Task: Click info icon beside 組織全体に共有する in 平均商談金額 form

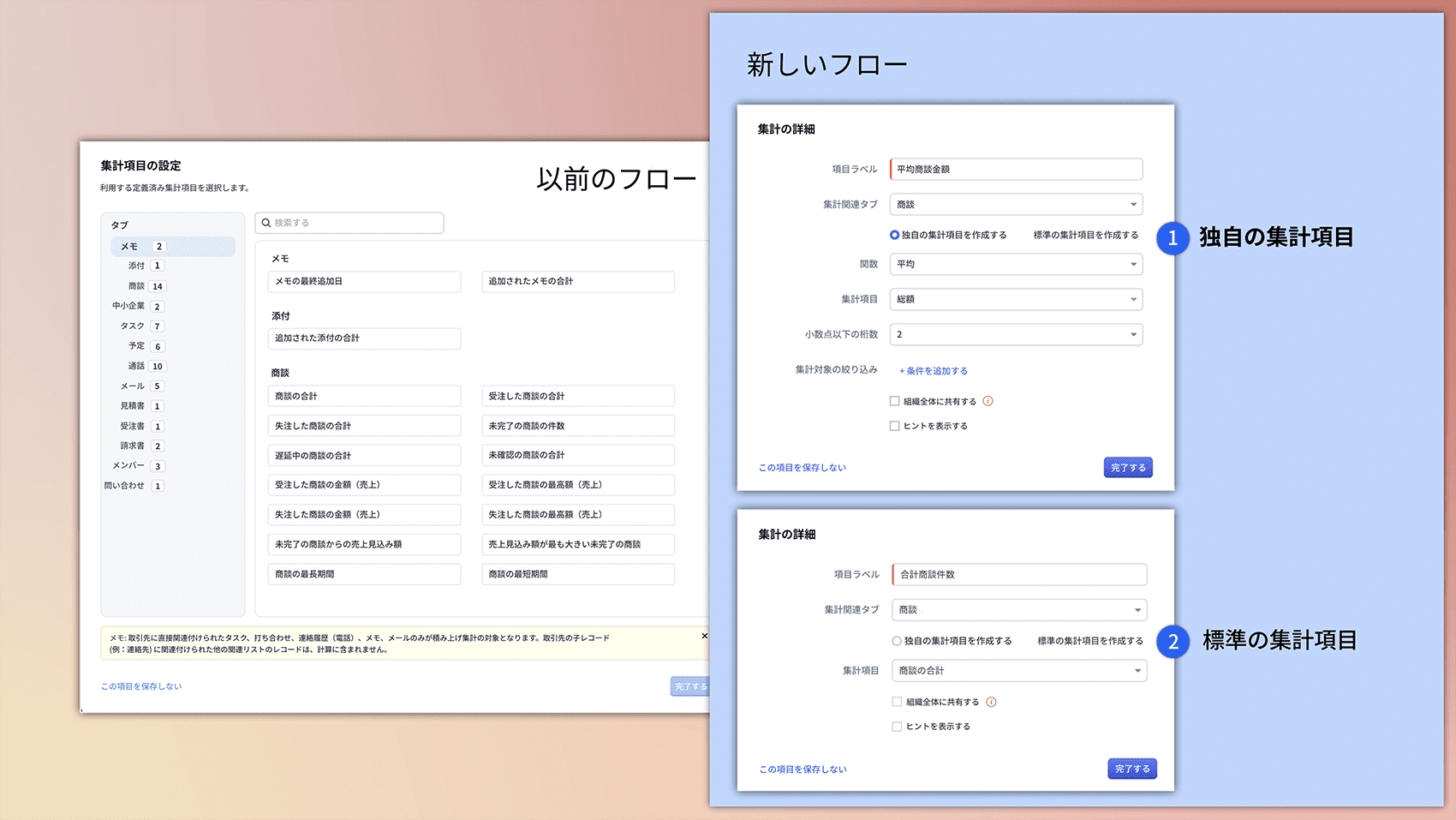Action: (988, 401)
